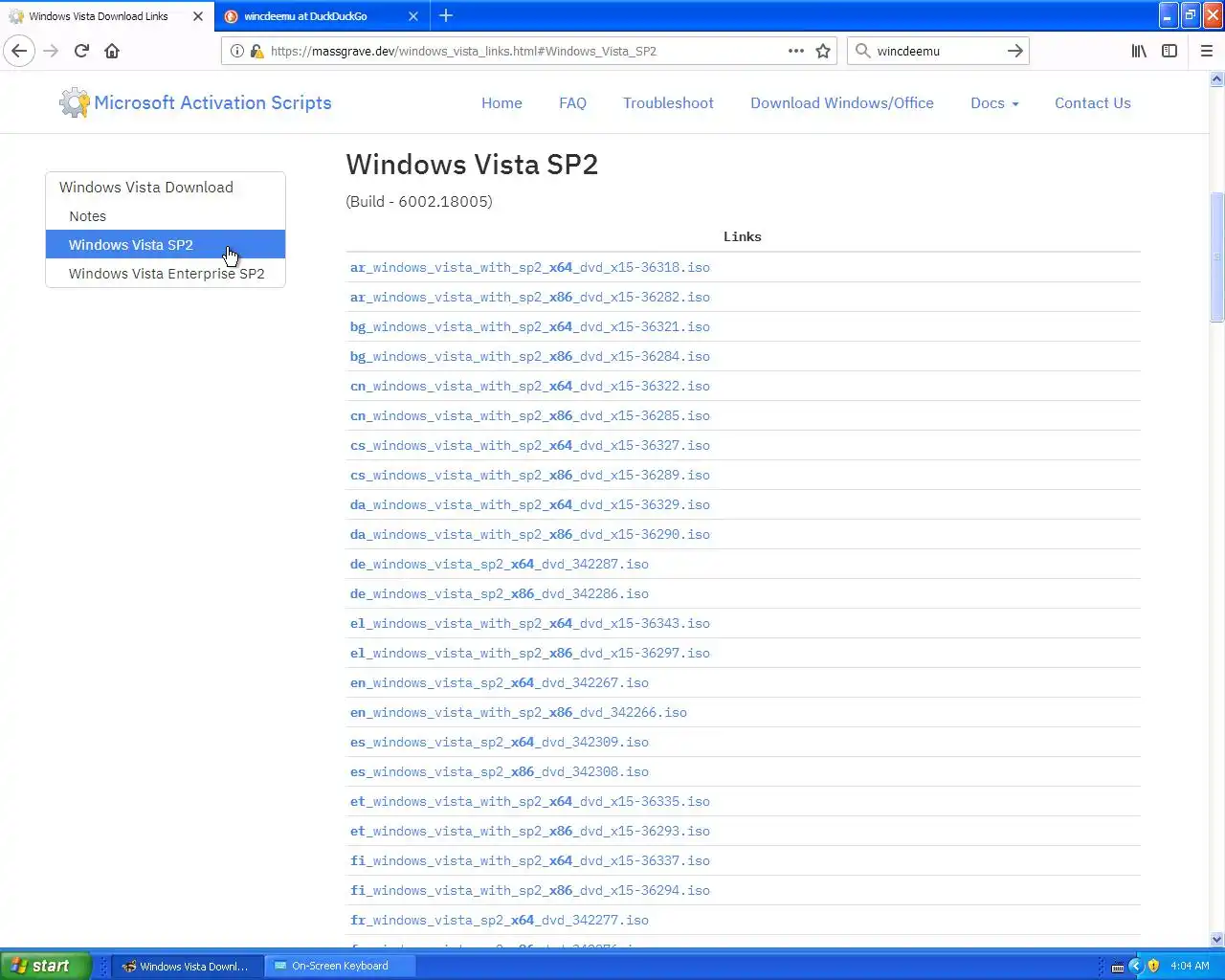Submit search with the arrow icon

coord(1015,51)
